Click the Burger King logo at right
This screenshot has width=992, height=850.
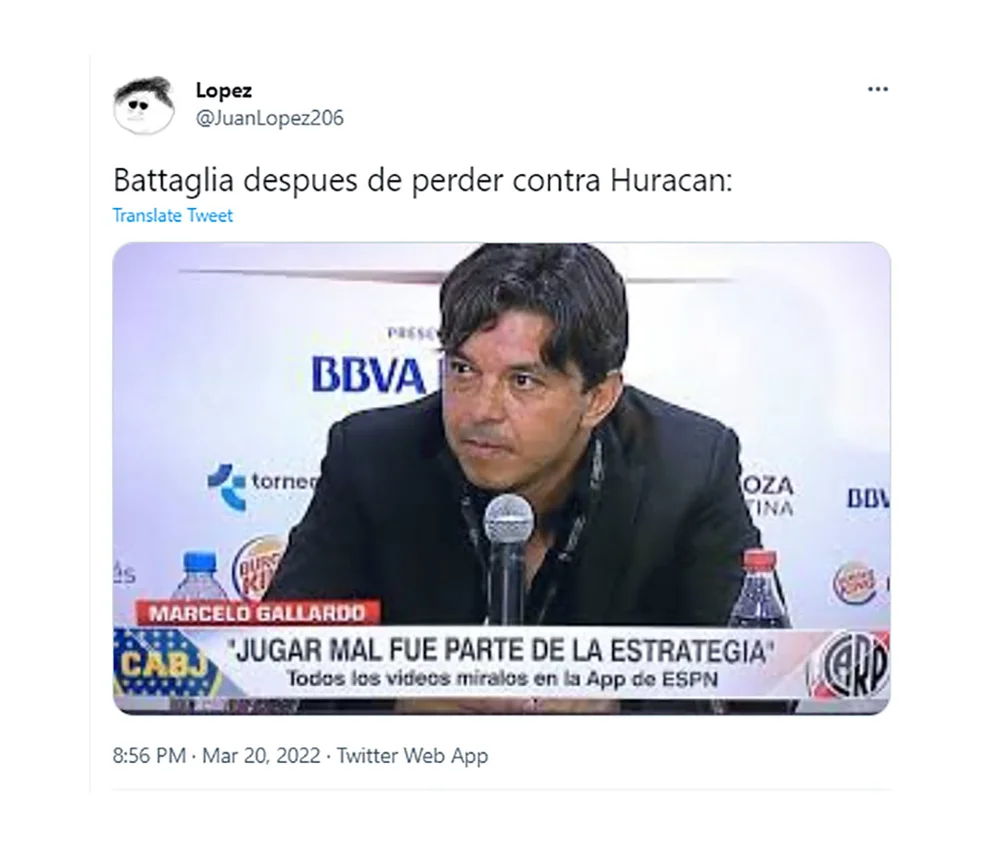click(x=853, y=582)
